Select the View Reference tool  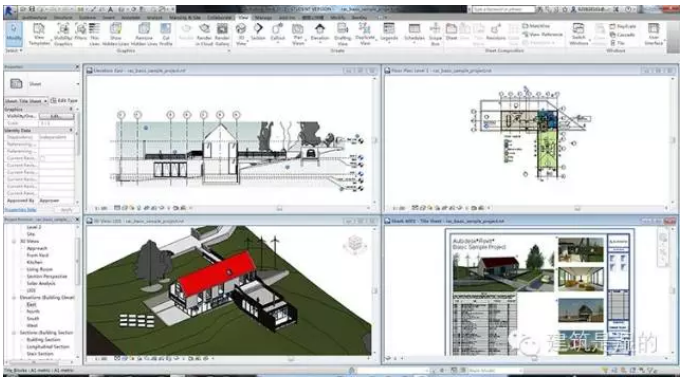(x=543, y=34)
